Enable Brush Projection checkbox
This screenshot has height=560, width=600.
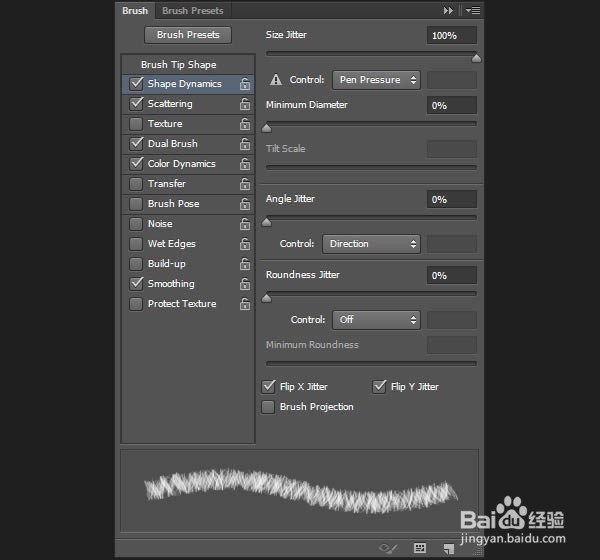pos(268,407)
